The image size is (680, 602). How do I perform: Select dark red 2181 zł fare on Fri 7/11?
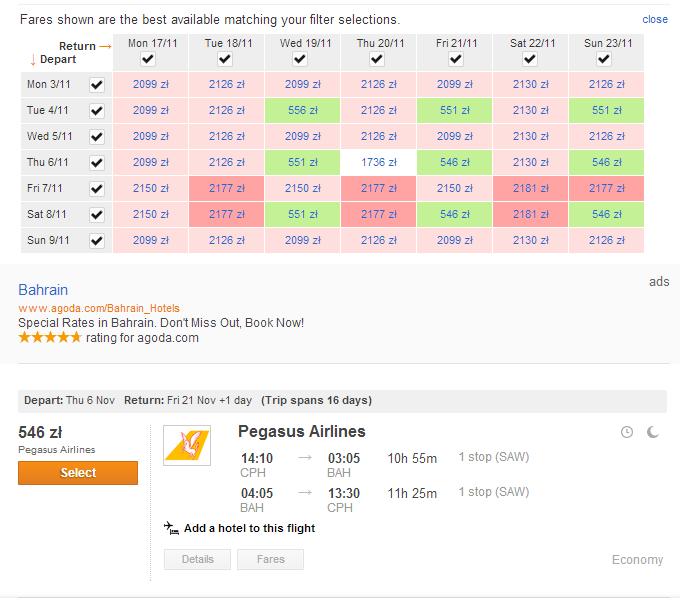point(530,189)
